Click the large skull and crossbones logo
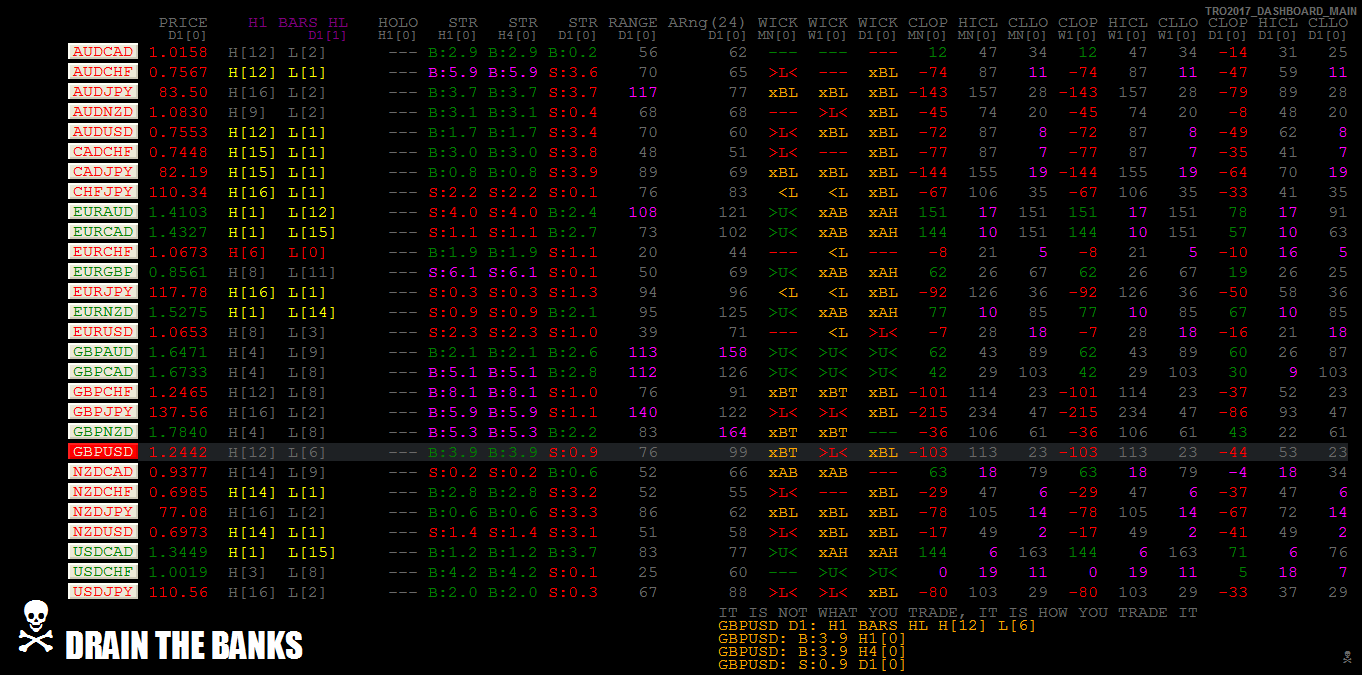This screenshot has width=1362, height=675. [x=35, y=627]
